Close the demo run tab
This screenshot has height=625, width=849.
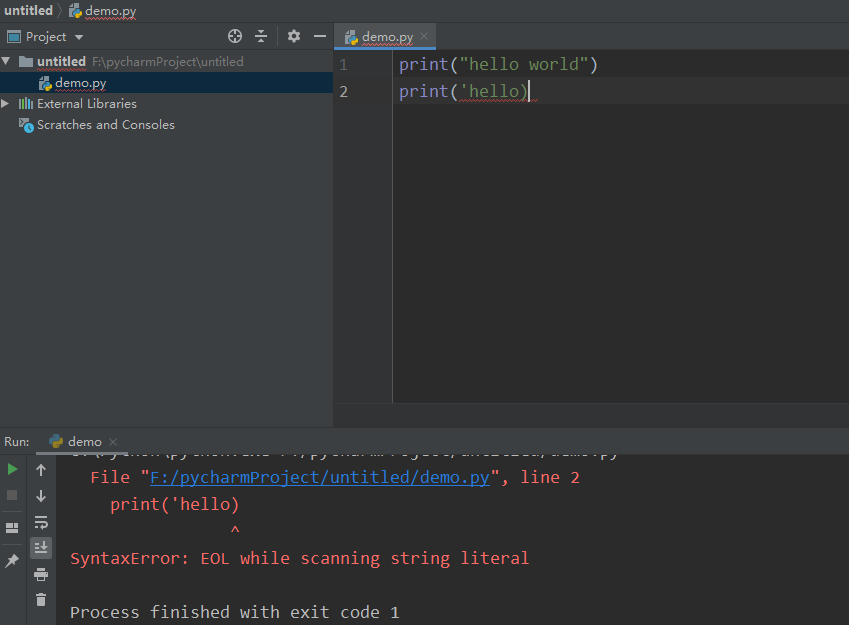[113, 442]
